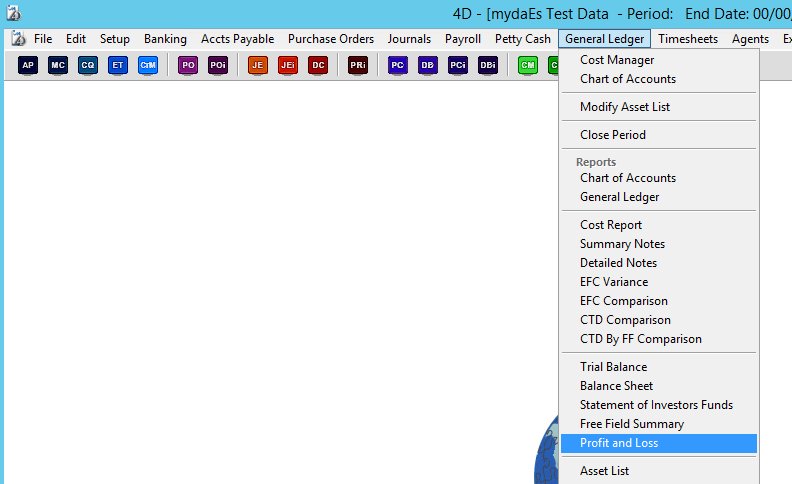Click the application icon in title bar
This screenshot has width=792, height=484.
point(13,13)
